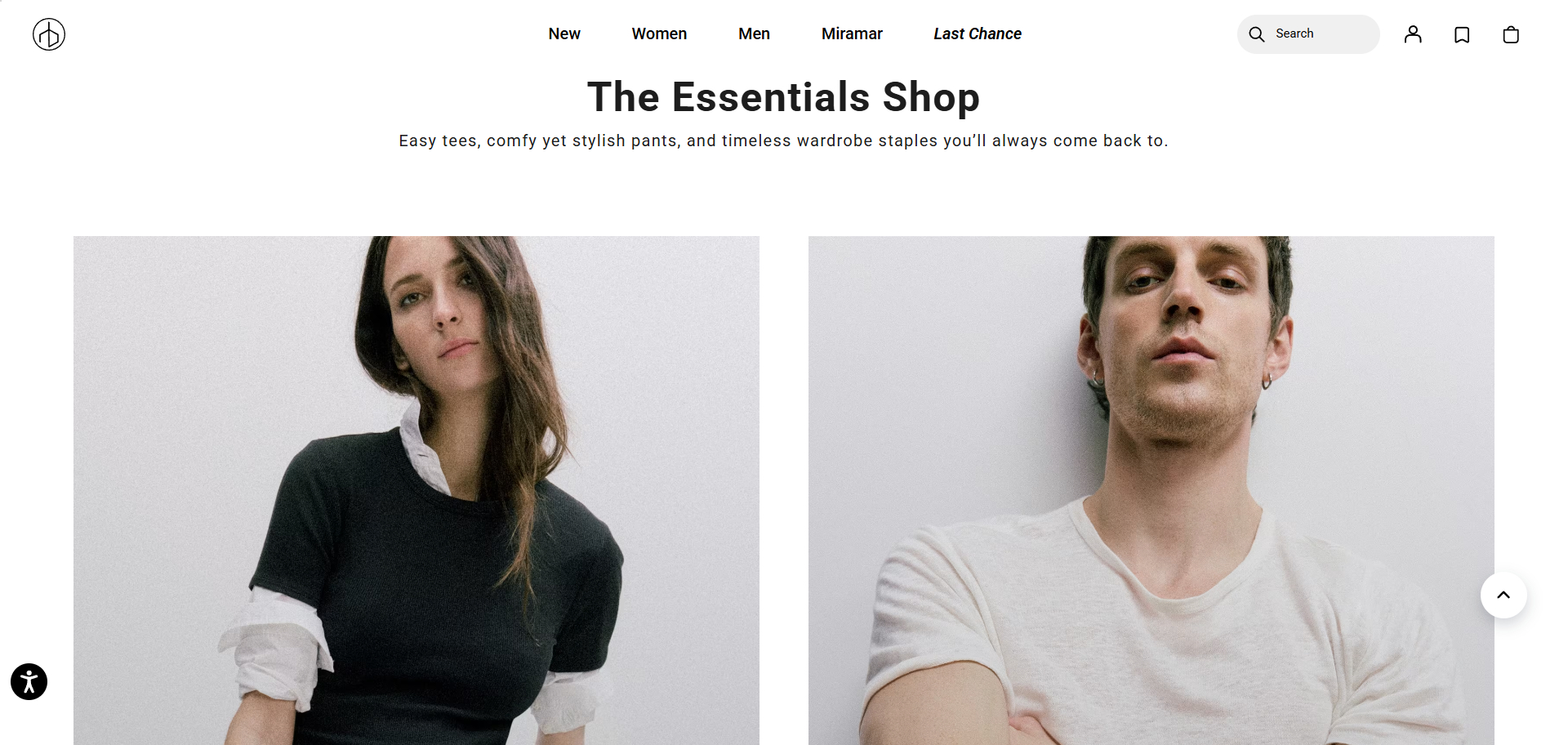The width and height of the screenshot is (1568, 745).
Task: Open the Men navigation menu
Action: [754, 33]
